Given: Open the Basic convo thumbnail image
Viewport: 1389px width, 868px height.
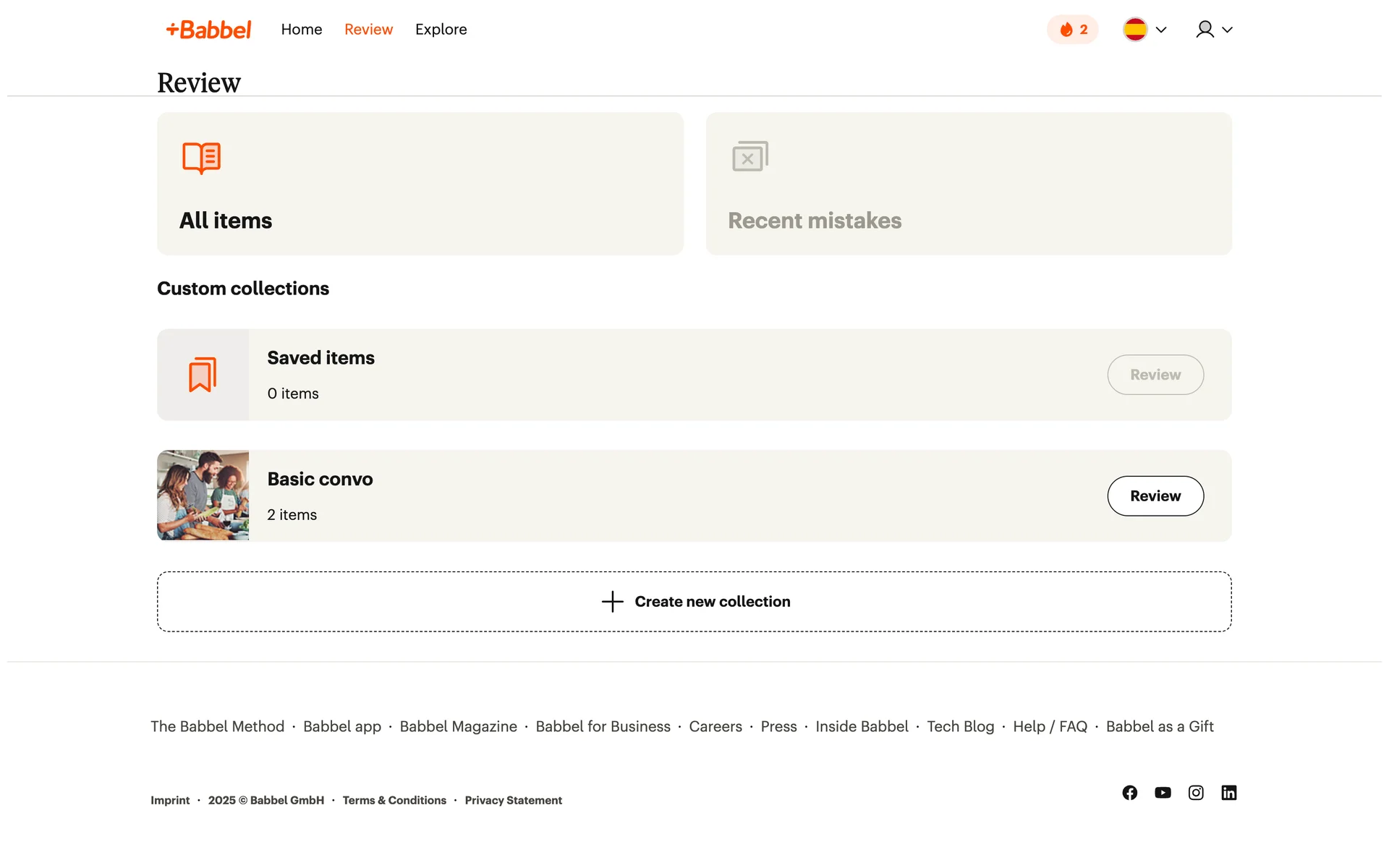Looking at the screenshot, I should (x=203, y=495).
